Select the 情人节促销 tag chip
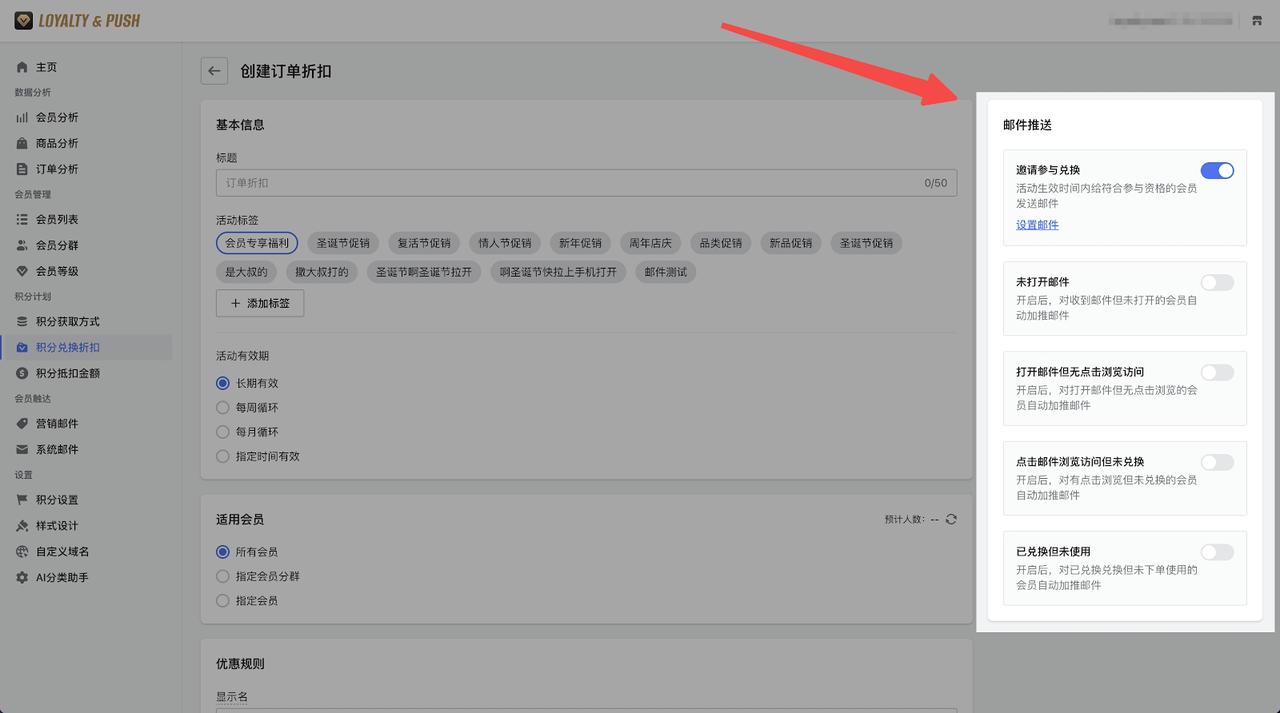The height and width of the screenshot is (713, 1280). pyautogui.click(x=504, y=243)
